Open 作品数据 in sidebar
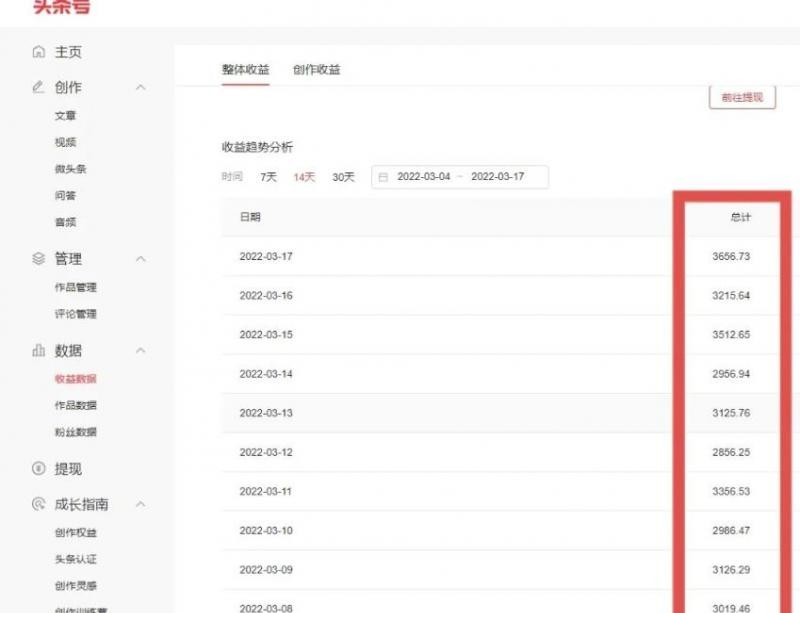The height and width of the screenshot is (636, 800). 76,405
